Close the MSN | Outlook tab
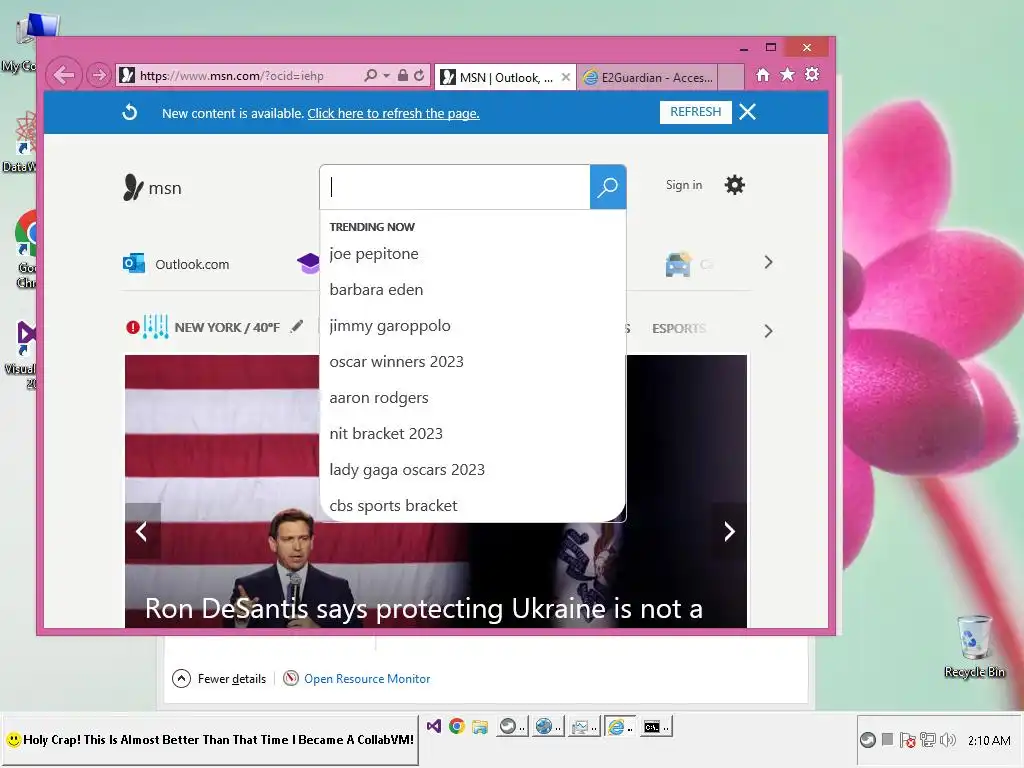This screenshot has height=768, width=1024. click(566, 77)
